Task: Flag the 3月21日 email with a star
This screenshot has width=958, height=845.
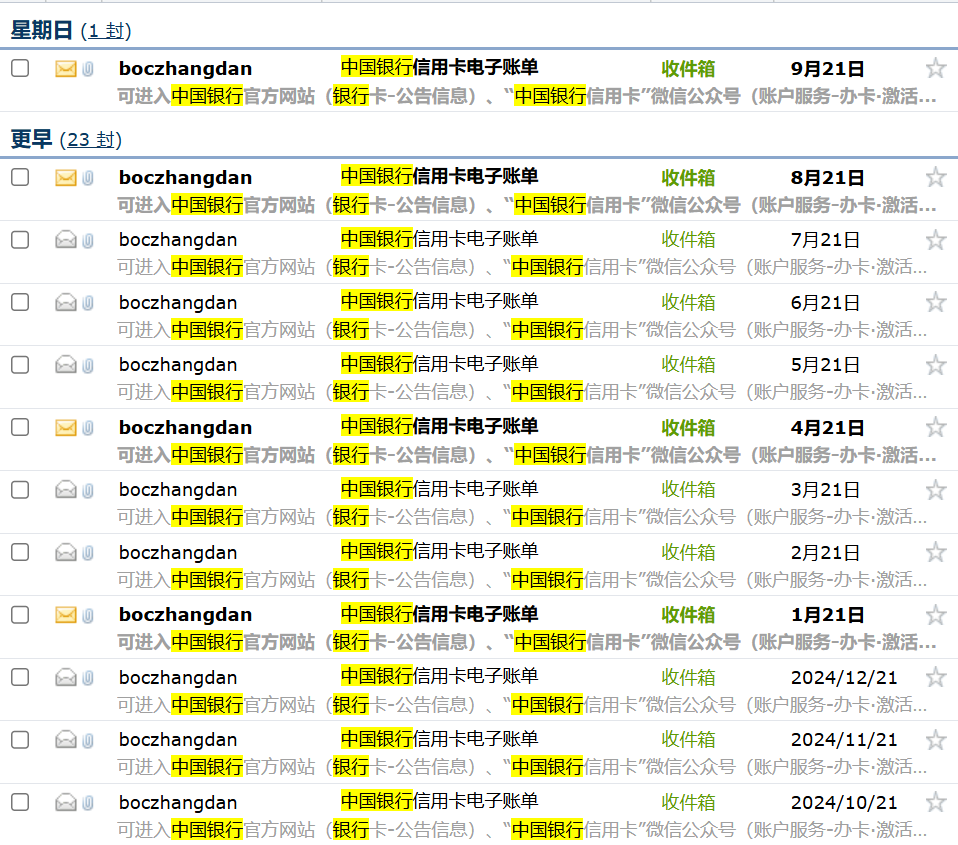Action: point(935,489)
